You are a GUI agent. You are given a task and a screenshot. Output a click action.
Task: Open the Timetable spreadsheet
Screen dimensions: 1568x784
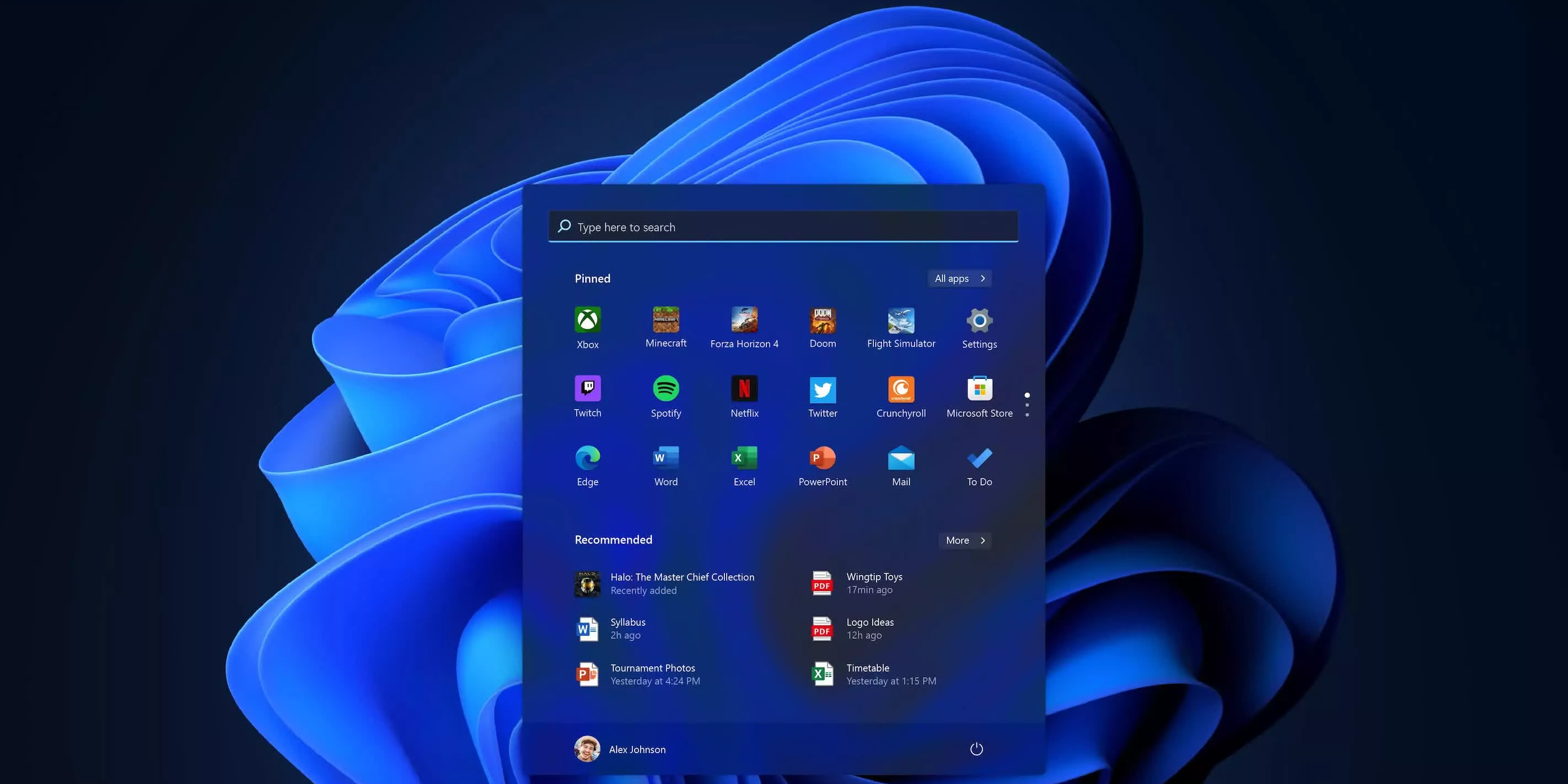867,674
